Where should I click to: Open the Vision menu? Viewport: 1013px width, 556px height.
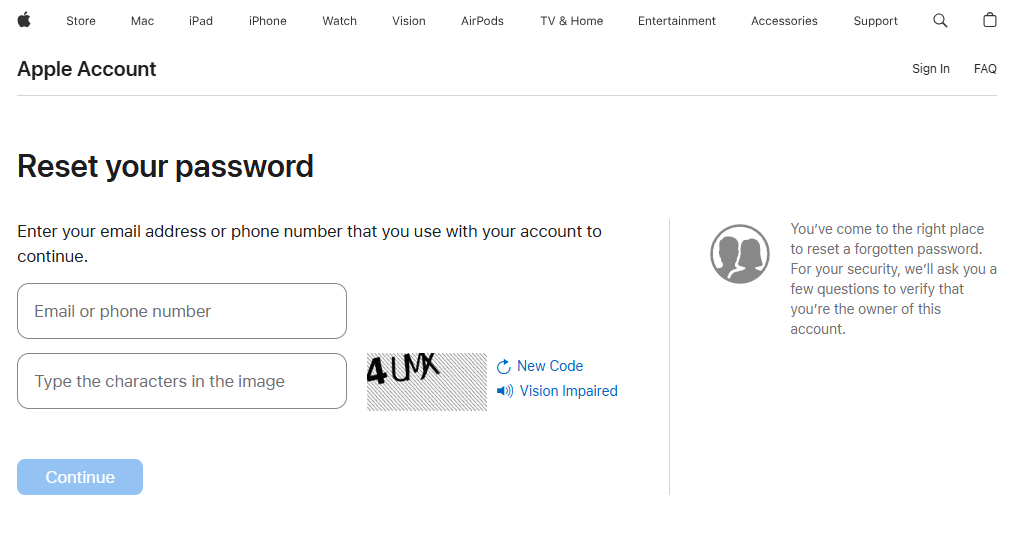tap(408, 21)
